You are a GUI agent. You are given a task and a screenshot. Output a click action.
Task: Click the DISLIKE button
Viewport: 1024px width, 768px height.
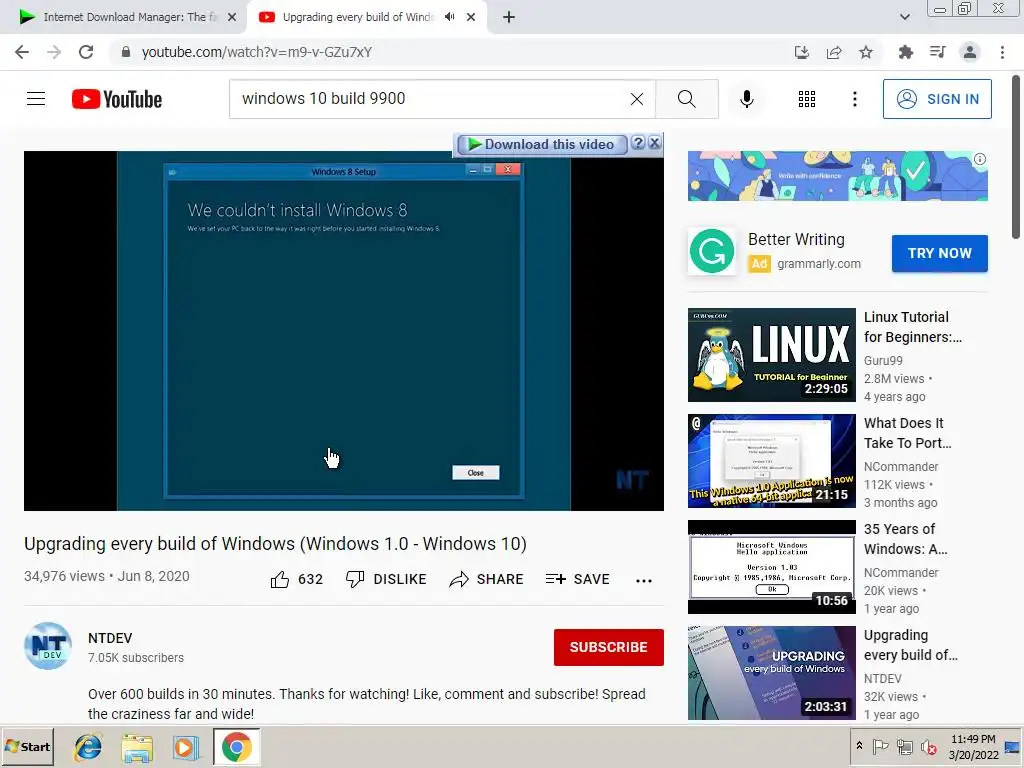point(386,579)
